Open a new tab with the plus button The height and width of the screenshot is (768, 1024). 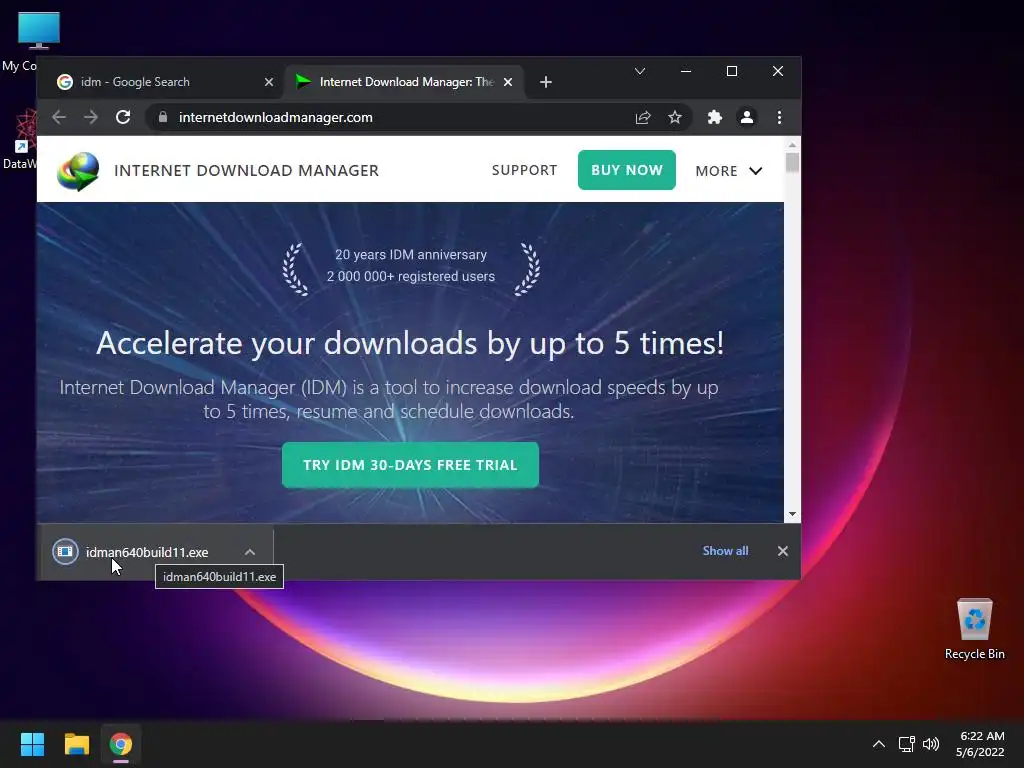(x=546, y=82)
